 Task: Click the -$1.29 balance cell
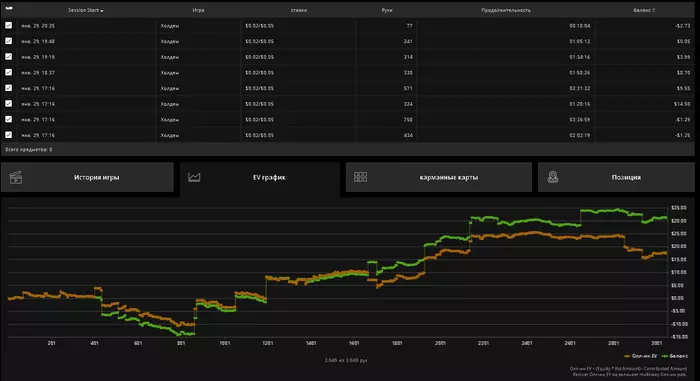[x=683, y=120]
